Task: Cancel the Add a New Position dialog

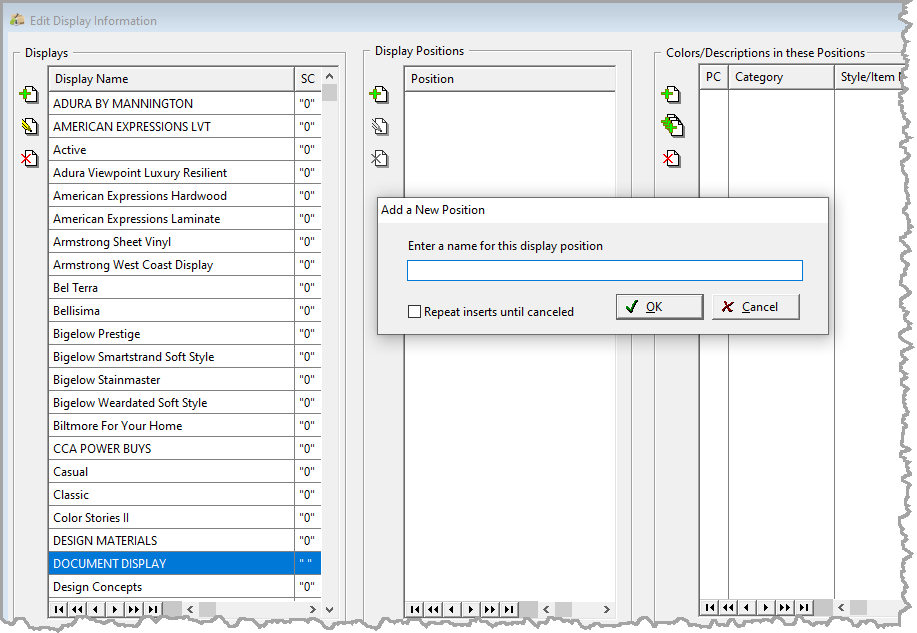Action: pyautogui.click(x=756, y=307)
